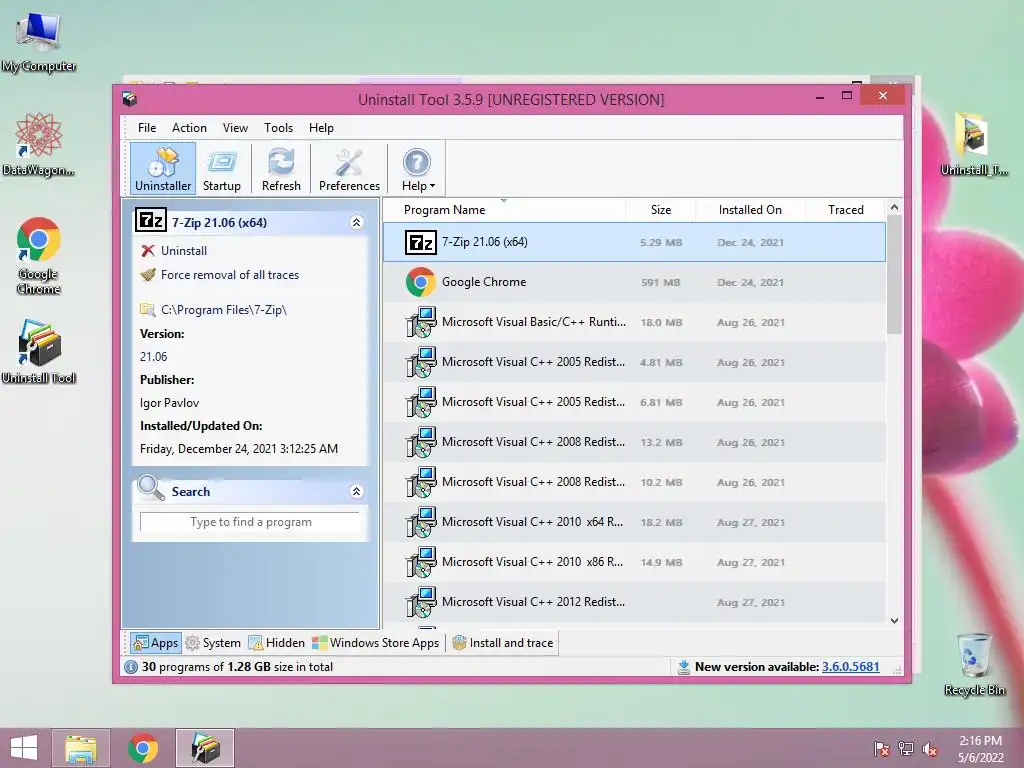Click the Action Center flag tray icon
The image size is (1024, 768).
[x=882, y=749]
